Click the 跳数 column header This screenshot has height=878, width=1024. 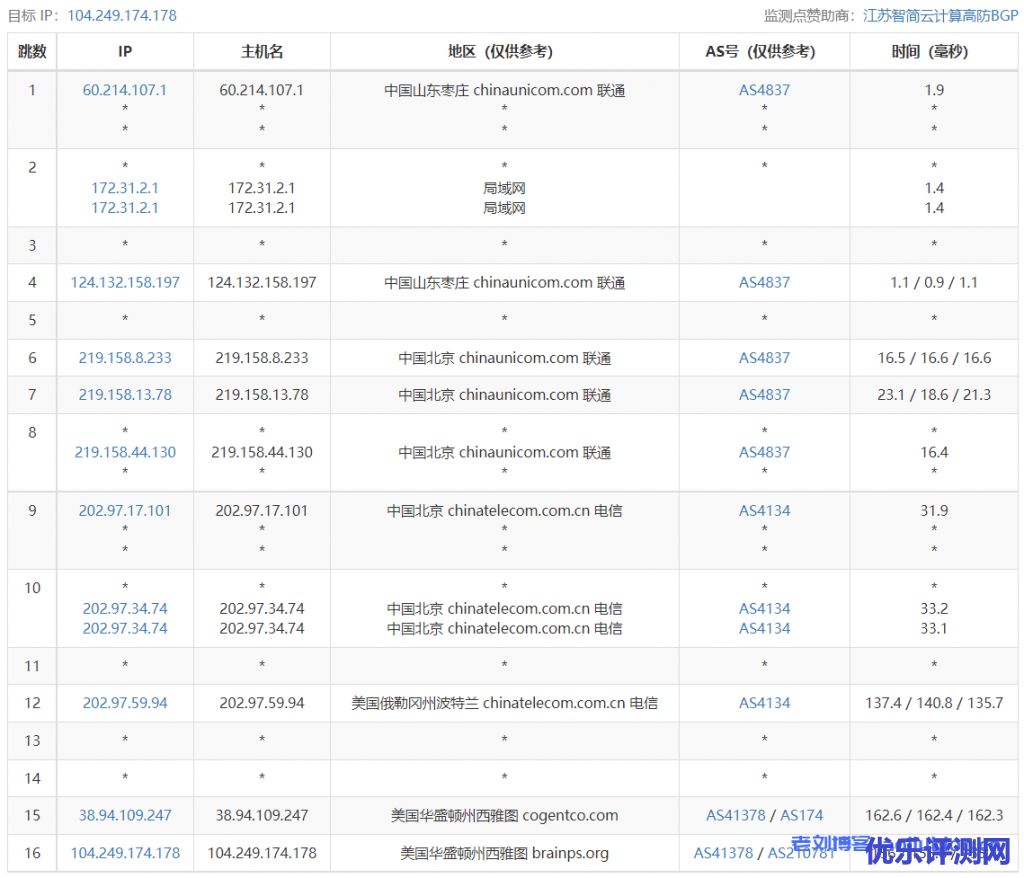[32, 52]
